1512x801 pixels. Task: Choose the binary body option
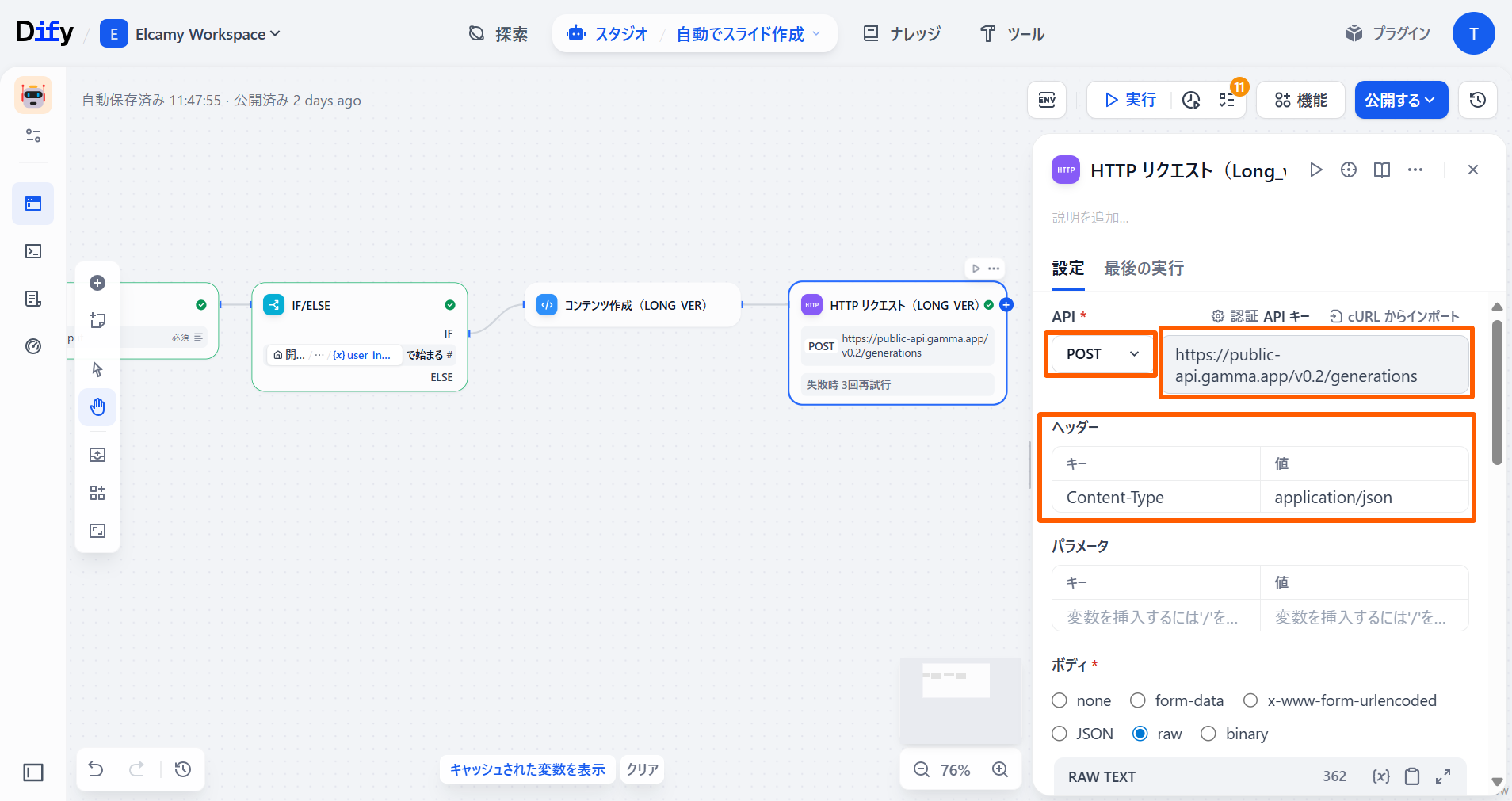(1208, 734)
